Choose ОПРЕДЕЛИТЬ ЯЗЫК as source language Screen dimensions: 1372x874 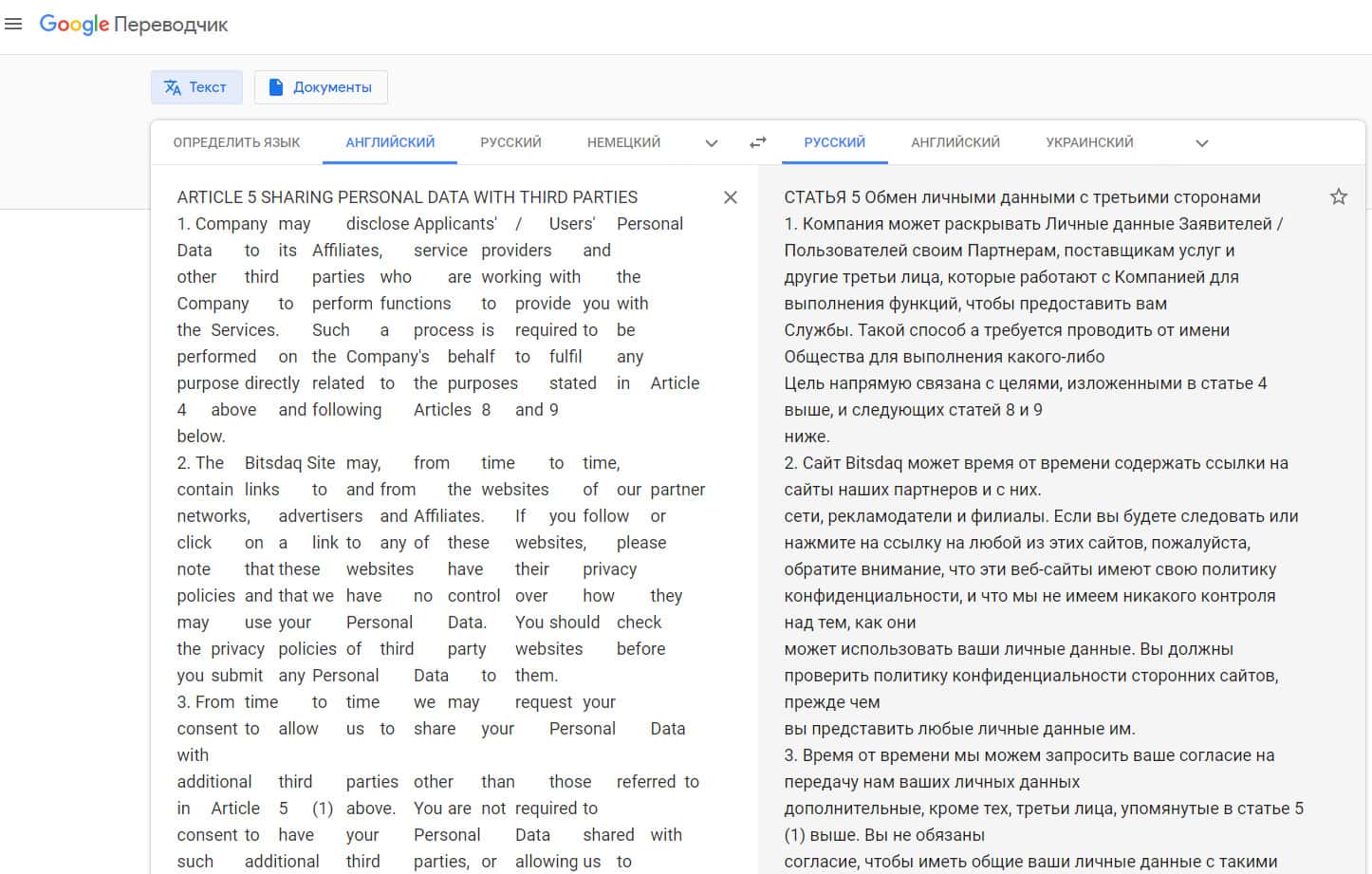pos(236,142)
